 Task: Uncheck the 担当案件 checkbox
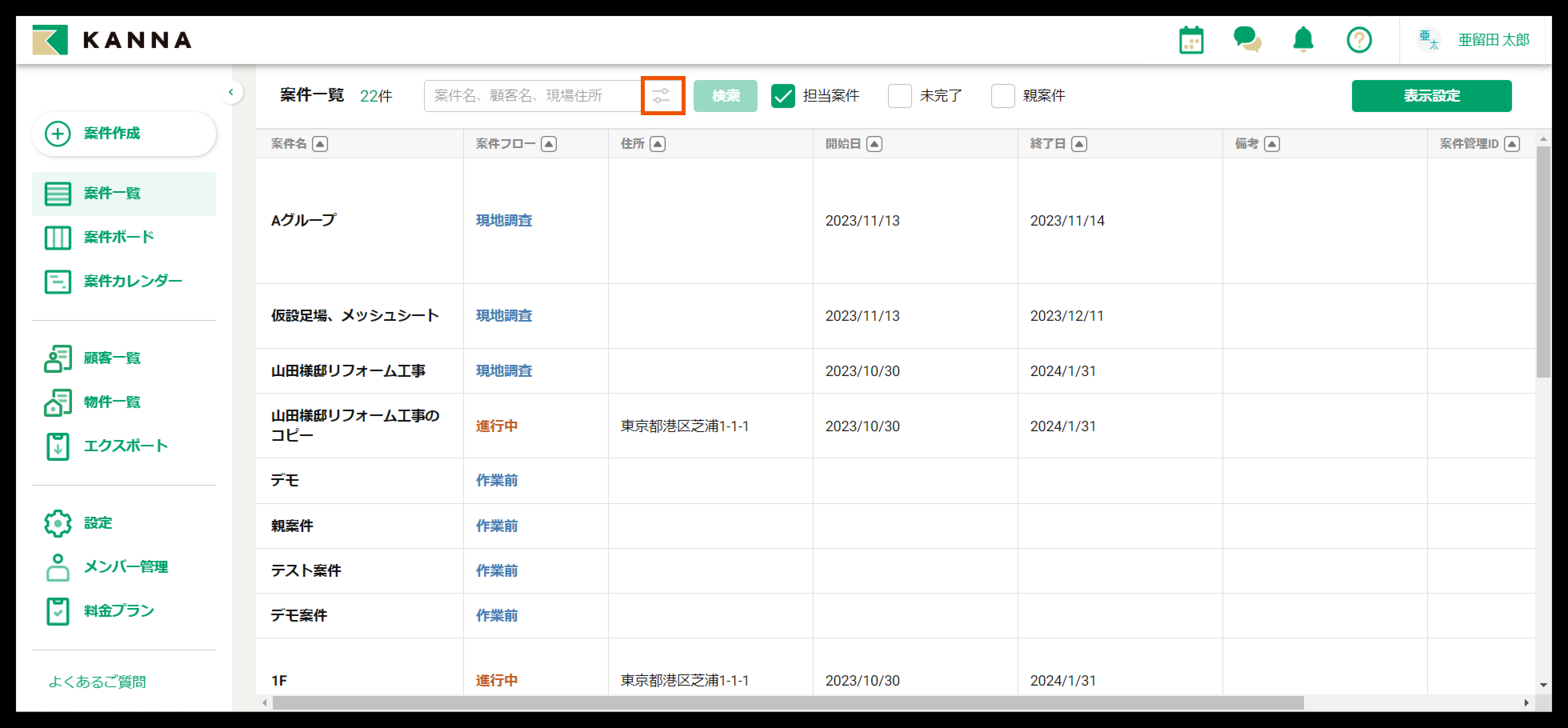(783, 96)
